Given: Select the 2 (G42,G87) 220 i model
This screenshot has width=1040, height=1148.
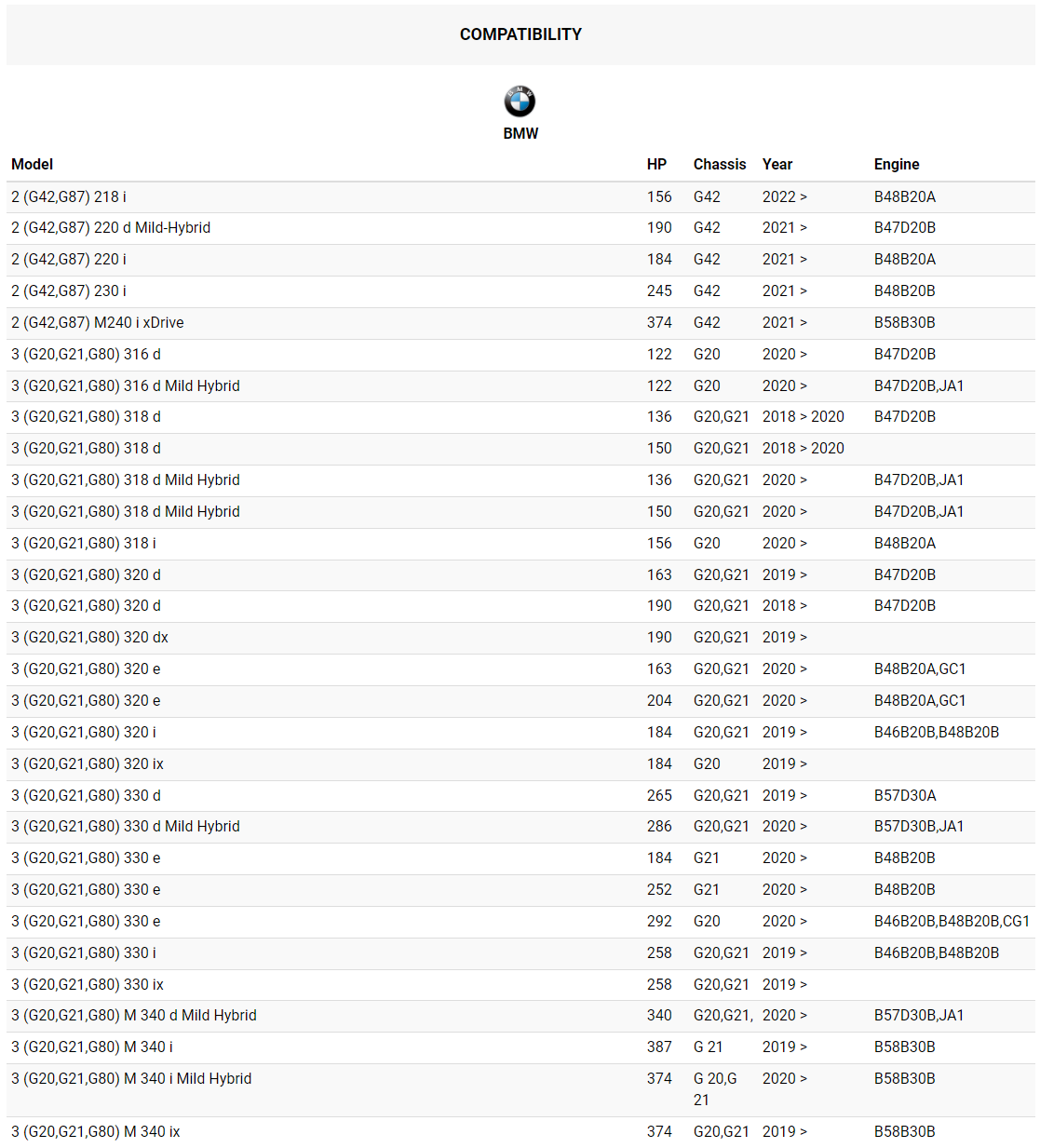Looking at the screenshot, I should pyautogui.click(x=69, y=259).
